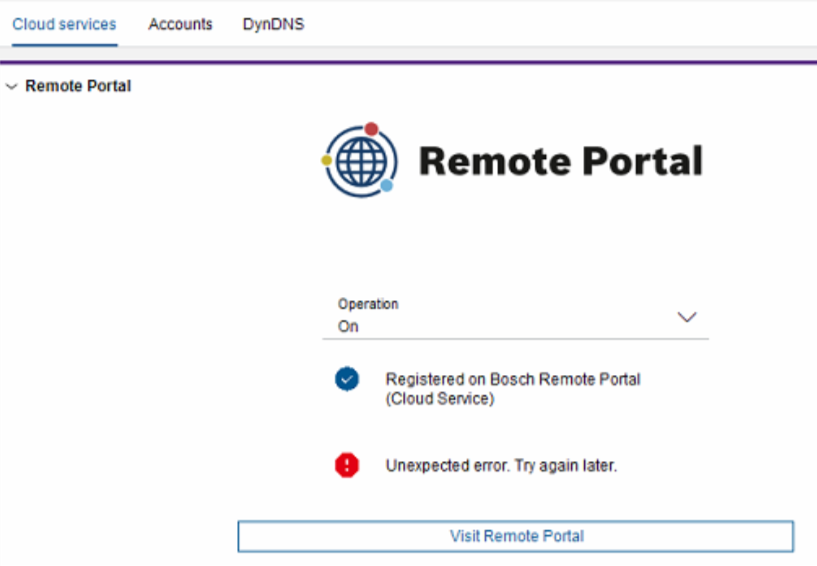Image resolution: width=817 pixels, height=566 pixels.
Task: Go to the DynDNS tab
Action: coord(273,24)
